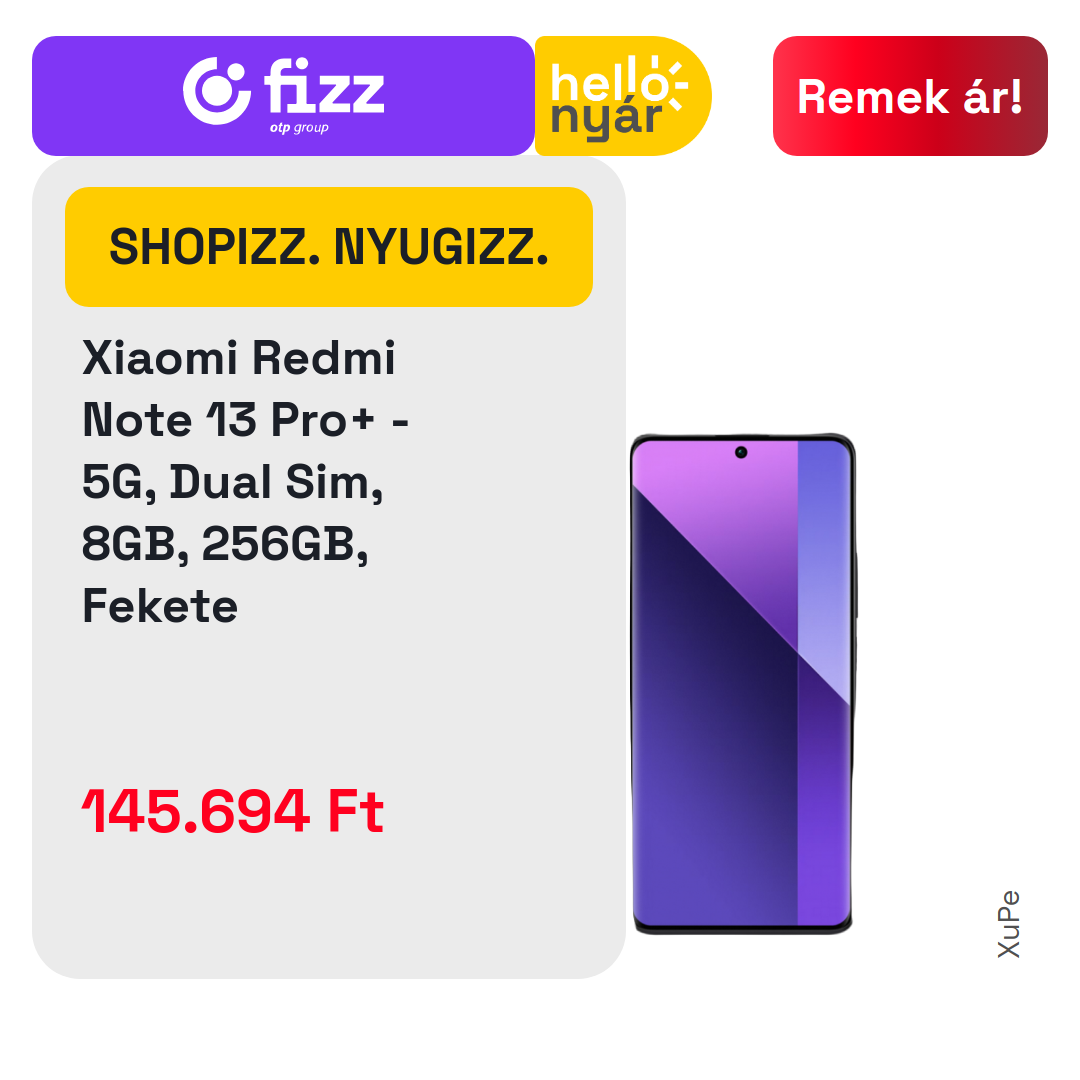1080x1080 pixels.
Task: Click the phone's front camera punch hole
Action: pyautogui.click(x=741, y=453)
